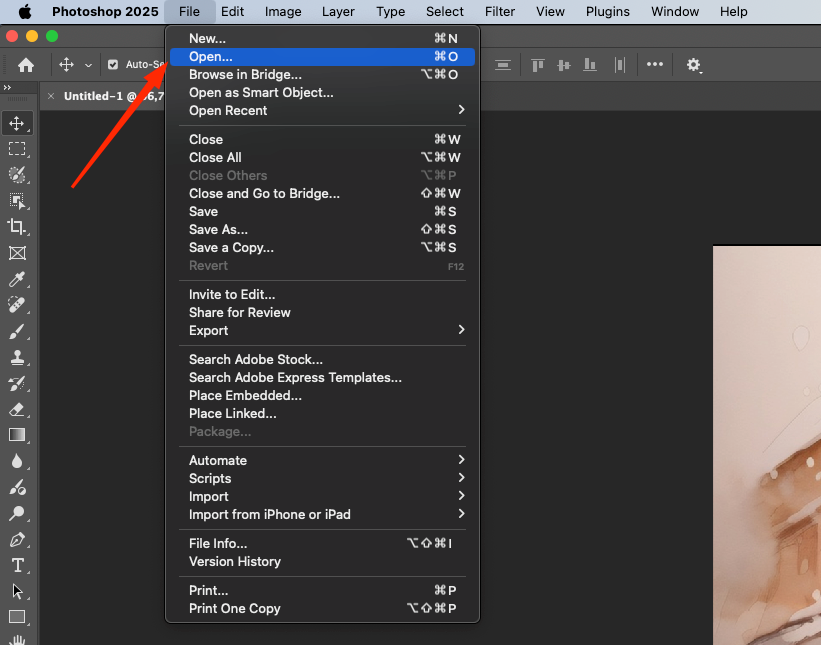Click the three-dots more align options

pyautogui.click(x=654, y=64)
